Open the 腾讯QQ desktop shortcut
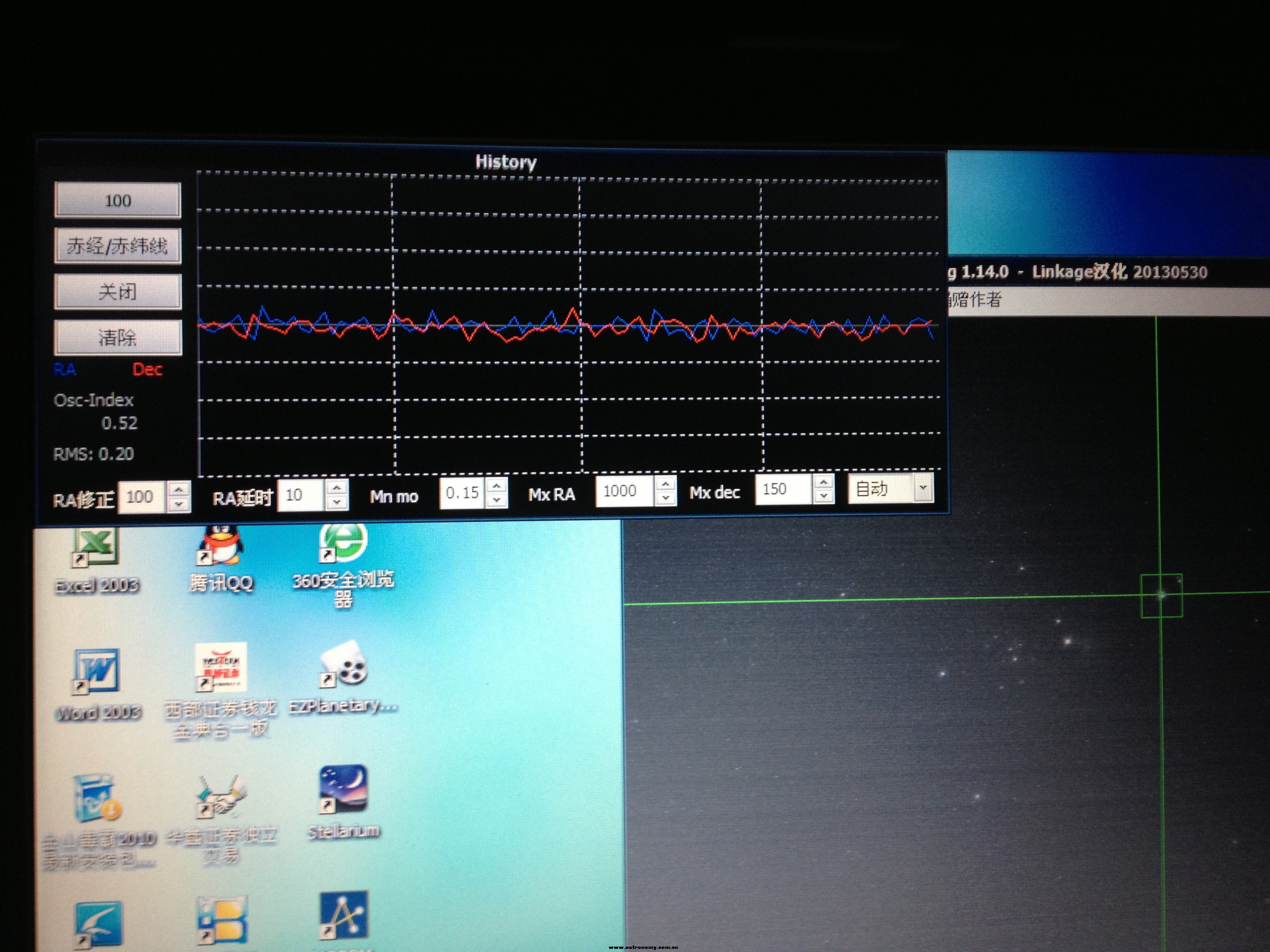1270x952 pixels. (221, 558)
